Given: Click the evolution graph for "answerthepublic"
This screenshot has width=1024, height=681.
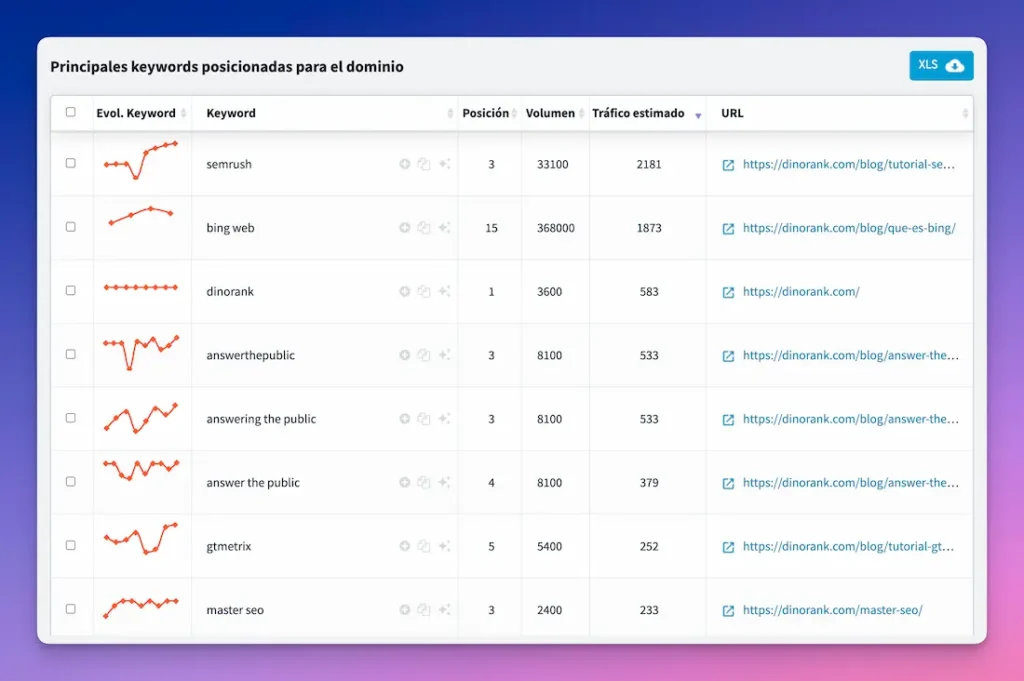Looking at the screenshot, I should [x=142, y=355].
